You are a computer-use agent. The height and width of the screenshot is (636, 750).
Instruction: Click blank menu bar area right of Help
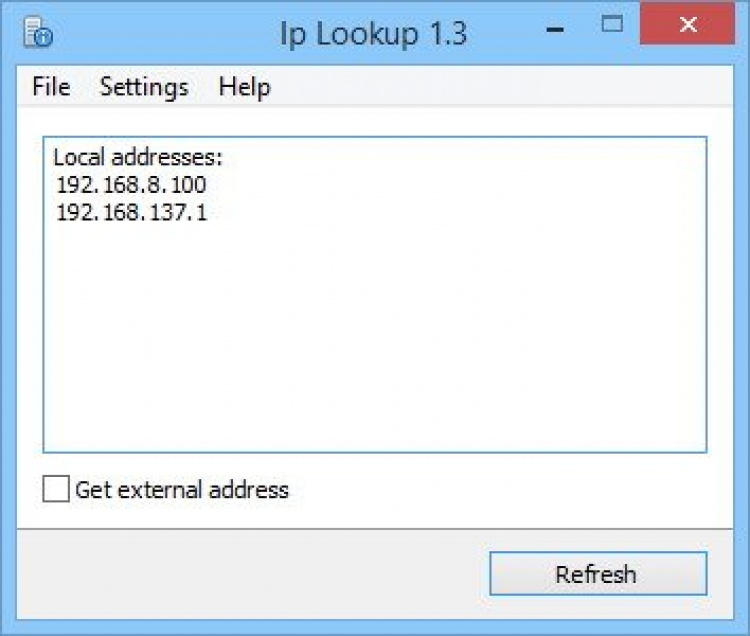click(500, 87)
